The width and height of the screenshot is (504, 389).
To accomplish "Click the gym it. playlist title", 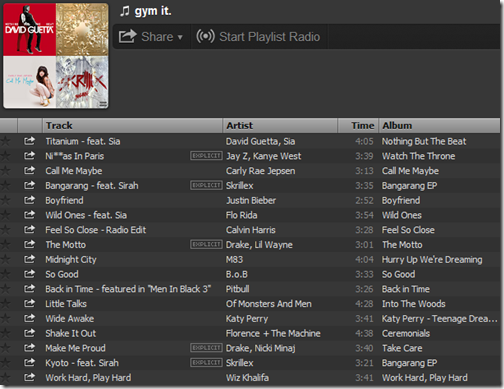I will (x=153, y=11).
